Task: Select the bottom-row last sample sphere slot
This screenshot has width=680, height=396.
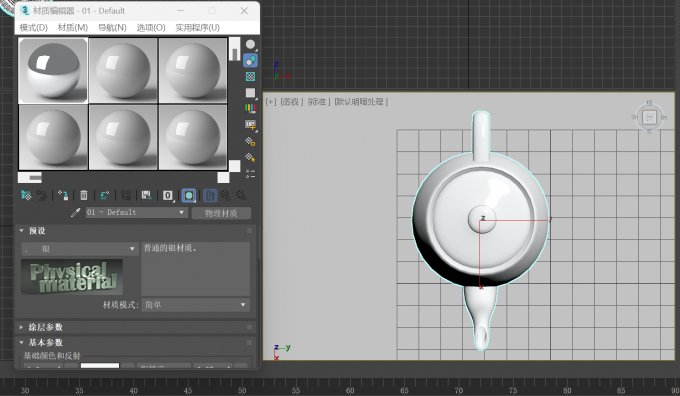Action: tap(193, 137)
